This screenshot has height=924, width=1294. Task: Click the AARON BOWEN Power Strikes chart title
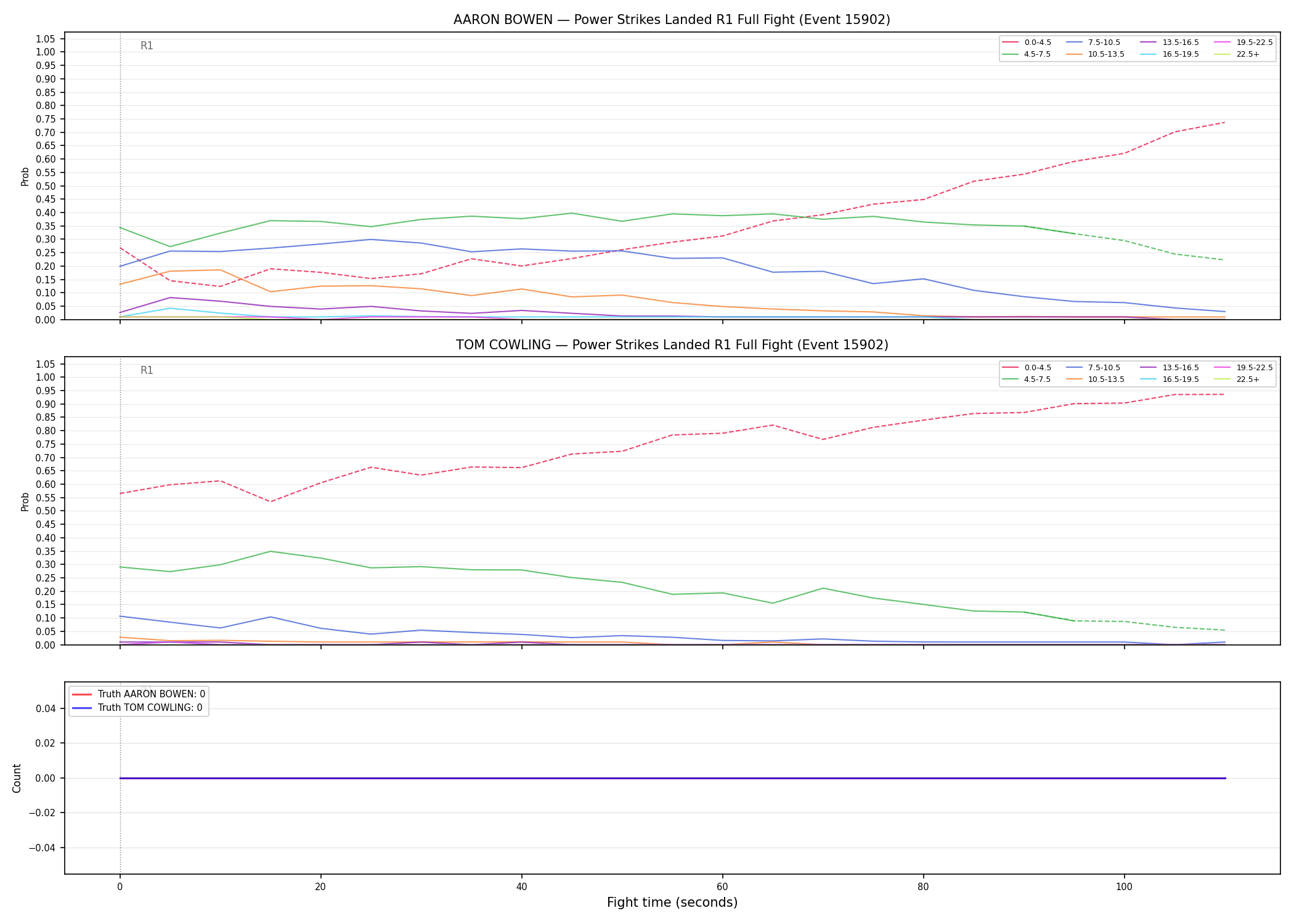672,20
